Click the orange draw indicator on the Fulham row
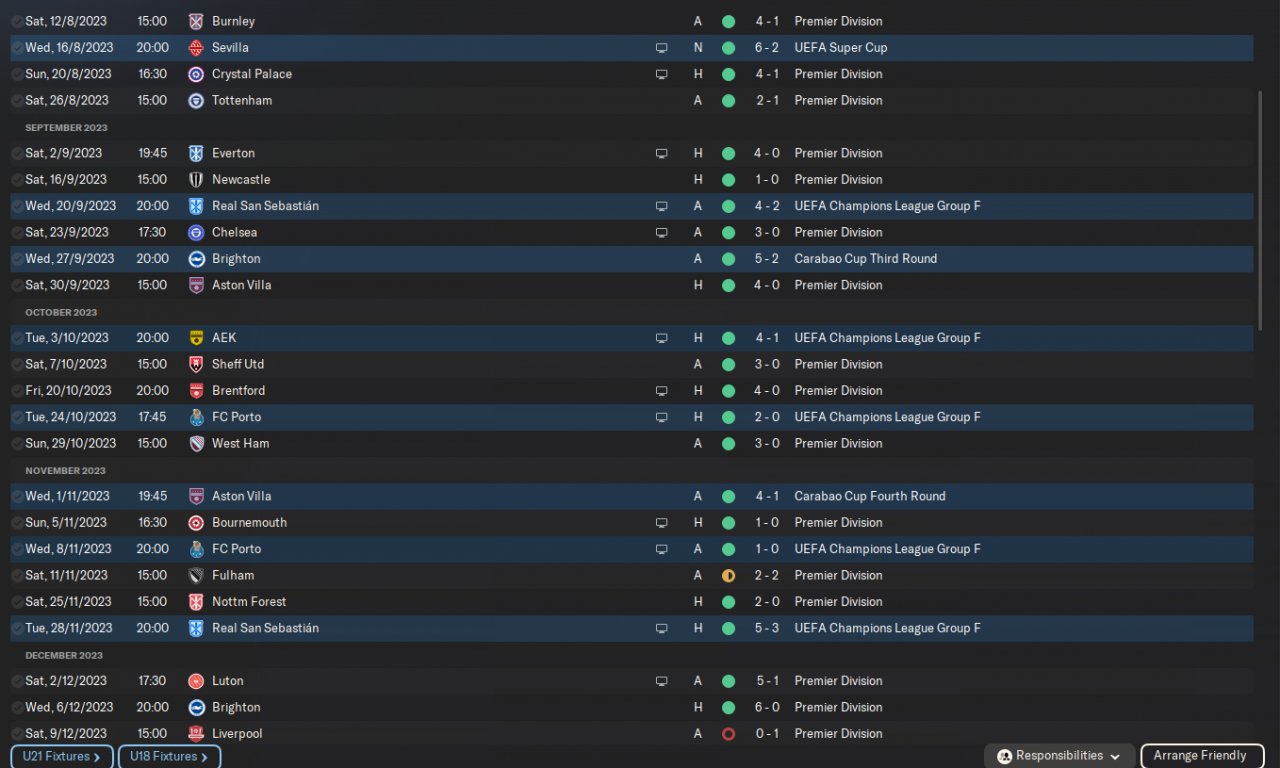The image size is (1280, 768). [728, 575]
